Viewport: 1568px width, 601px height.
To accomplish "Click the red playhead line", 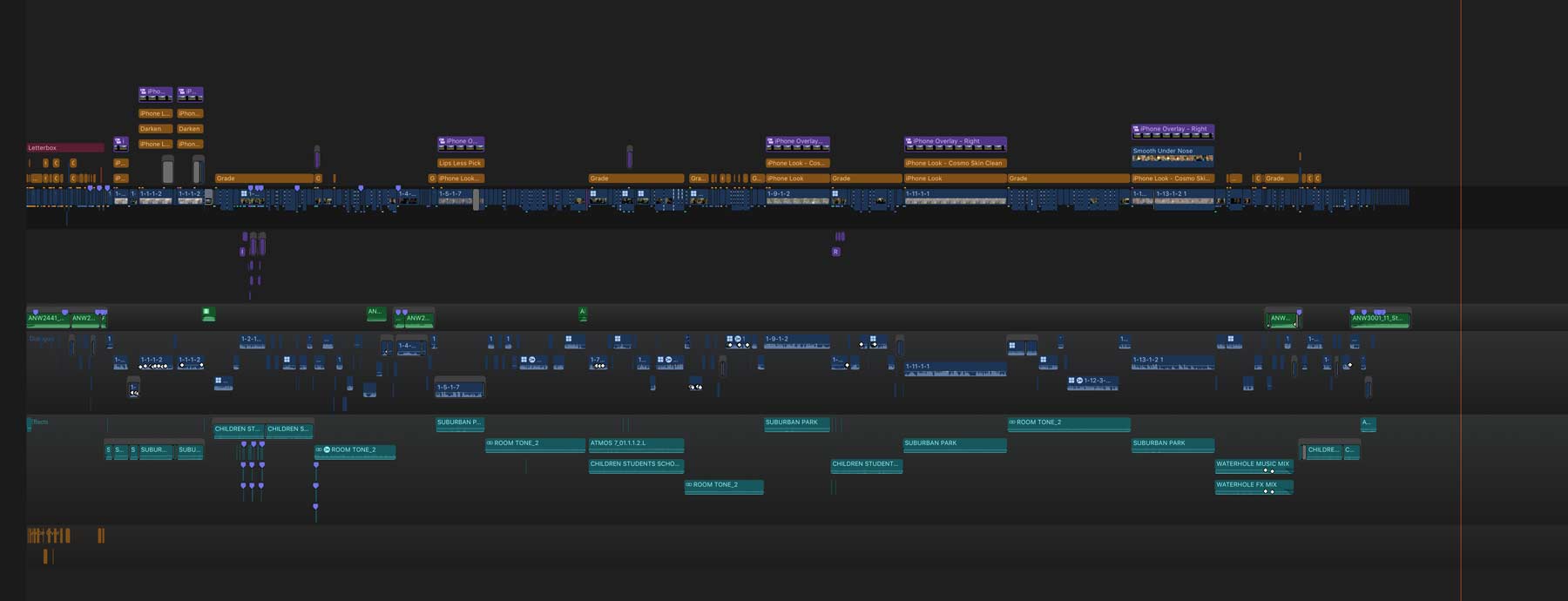I will pyautogui.click(x=1461, y=300).
